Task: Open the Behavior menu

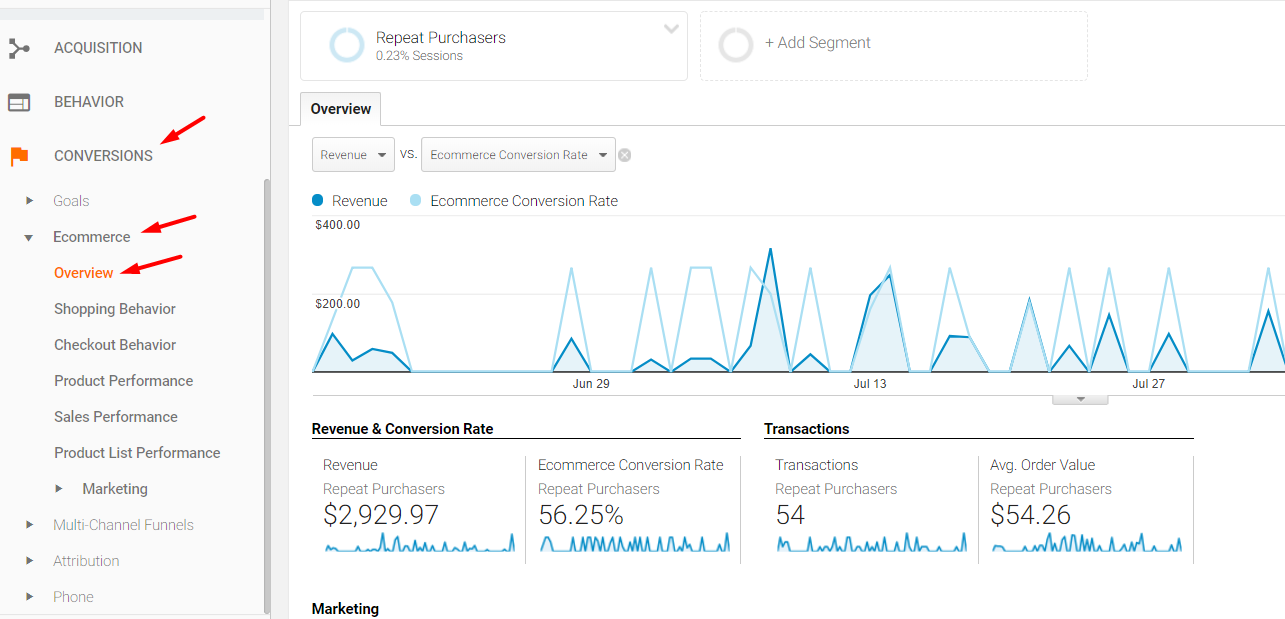Action: pos(89,102)
